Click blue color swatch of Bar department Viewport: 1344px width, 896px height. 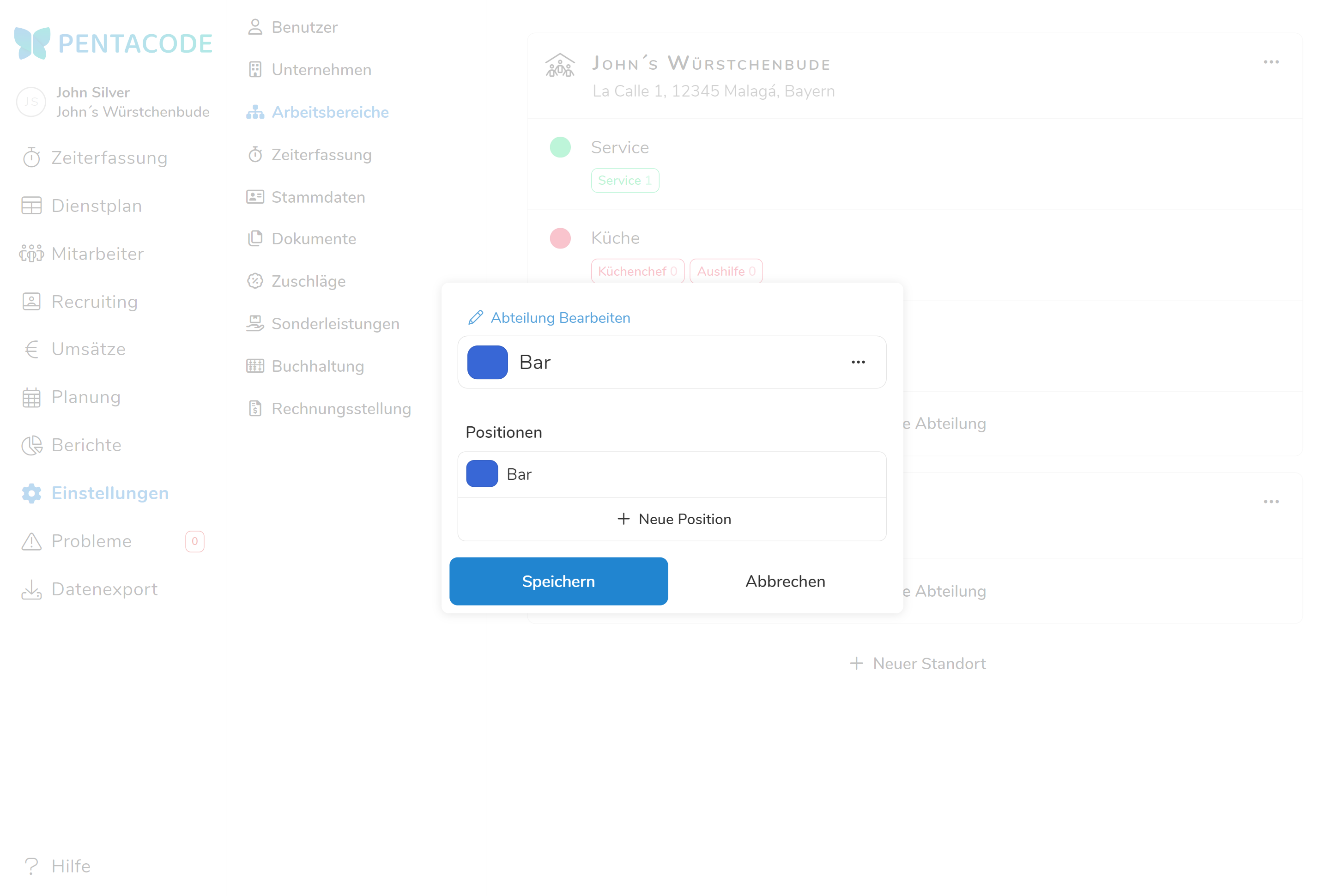[487, 362]
